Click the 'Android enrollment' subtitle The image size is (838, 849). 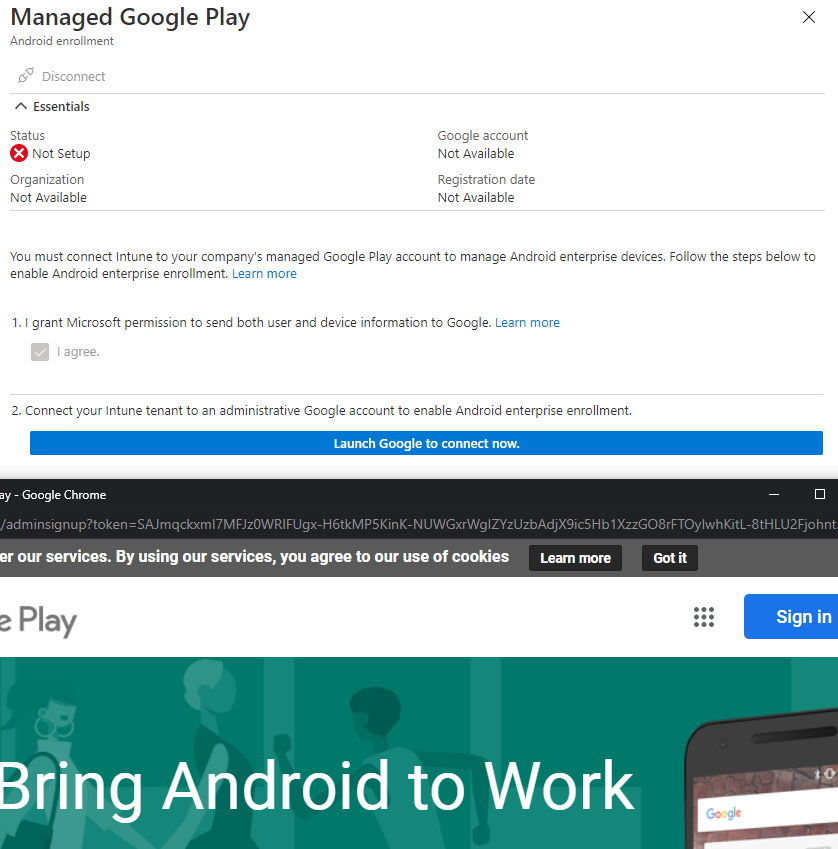(62, 41)
